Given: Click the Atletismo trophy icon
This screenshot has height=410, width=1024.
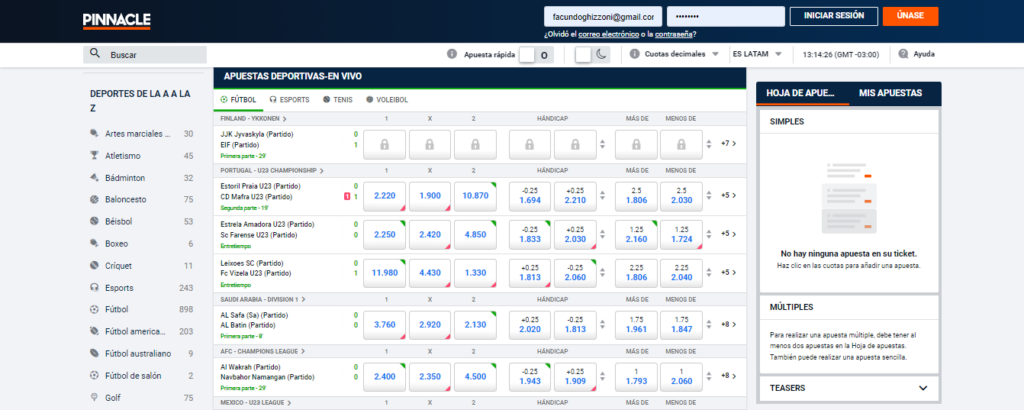Looking at the screenshot, I should [94, 155].
